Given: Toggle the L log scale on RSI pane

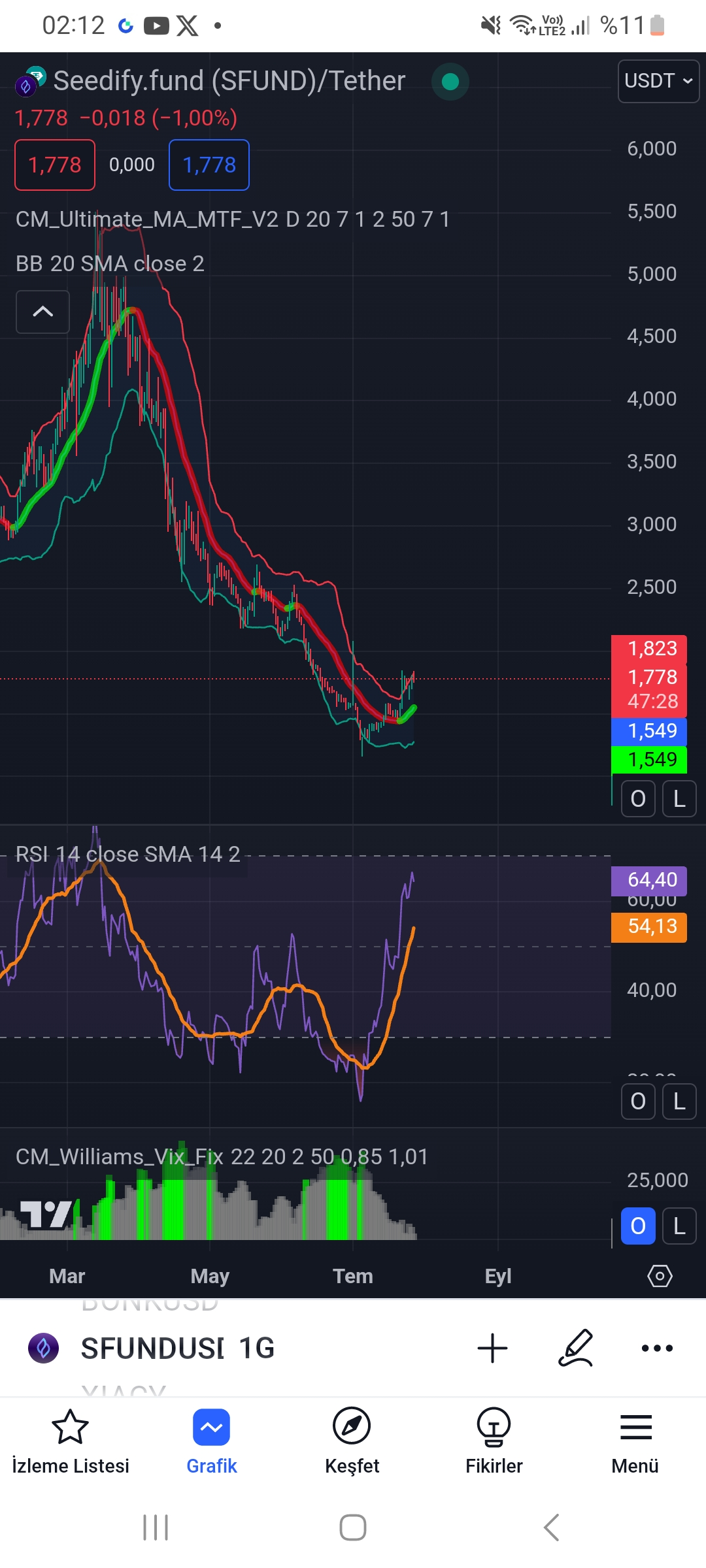Looking at the screenshot, I should (x=679, y=1102).
